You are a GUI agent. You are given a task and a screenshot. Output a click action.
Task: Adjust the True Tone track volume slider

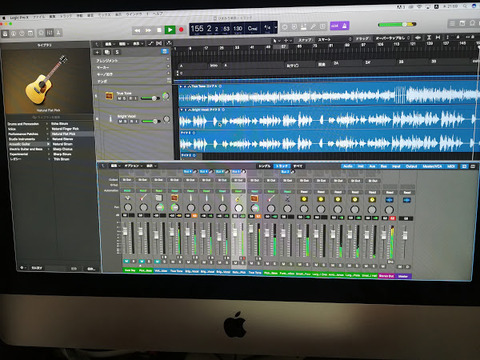[x=150, y=98]
